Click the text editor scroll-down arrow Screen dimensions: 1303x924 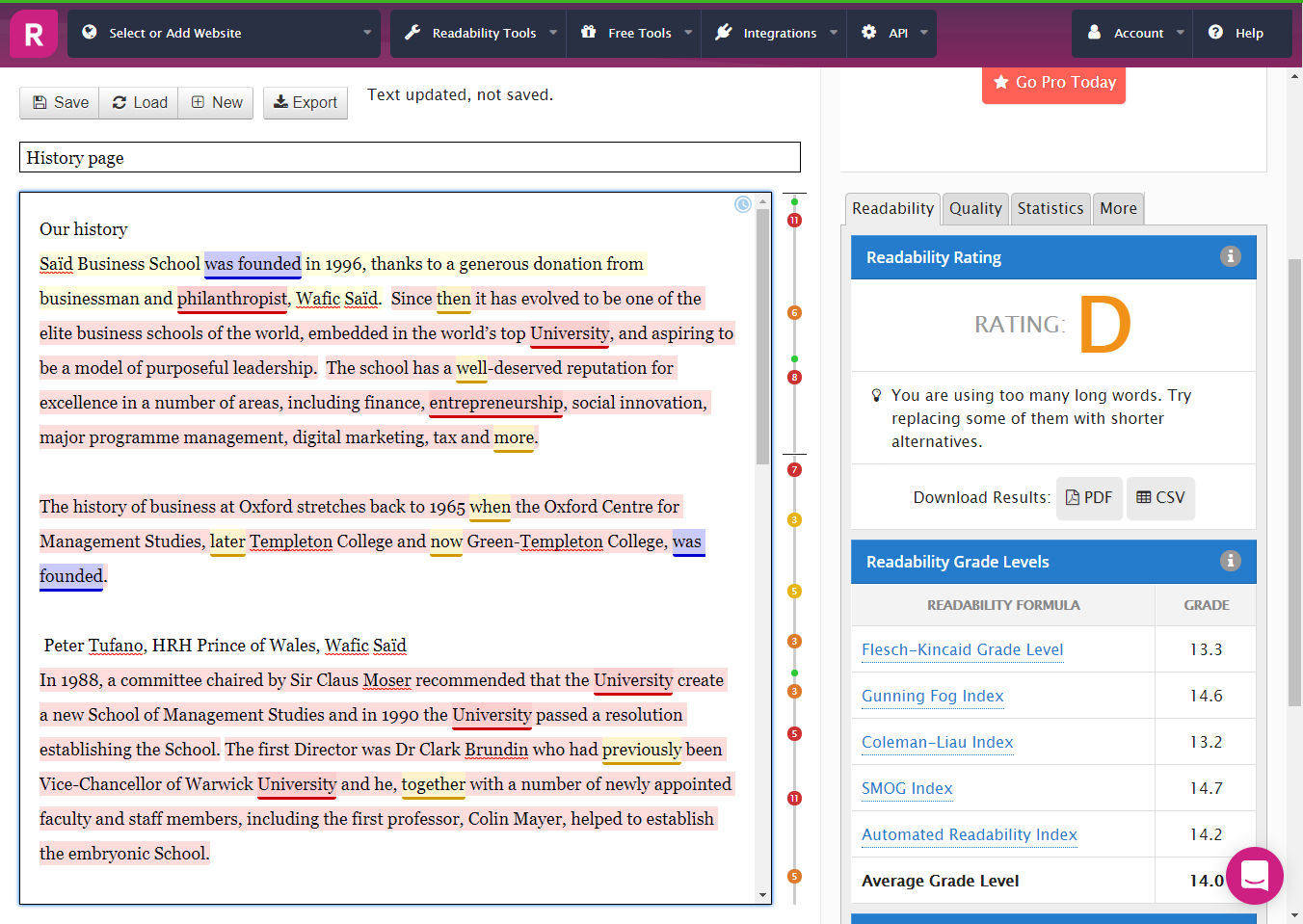click(763, 895)
